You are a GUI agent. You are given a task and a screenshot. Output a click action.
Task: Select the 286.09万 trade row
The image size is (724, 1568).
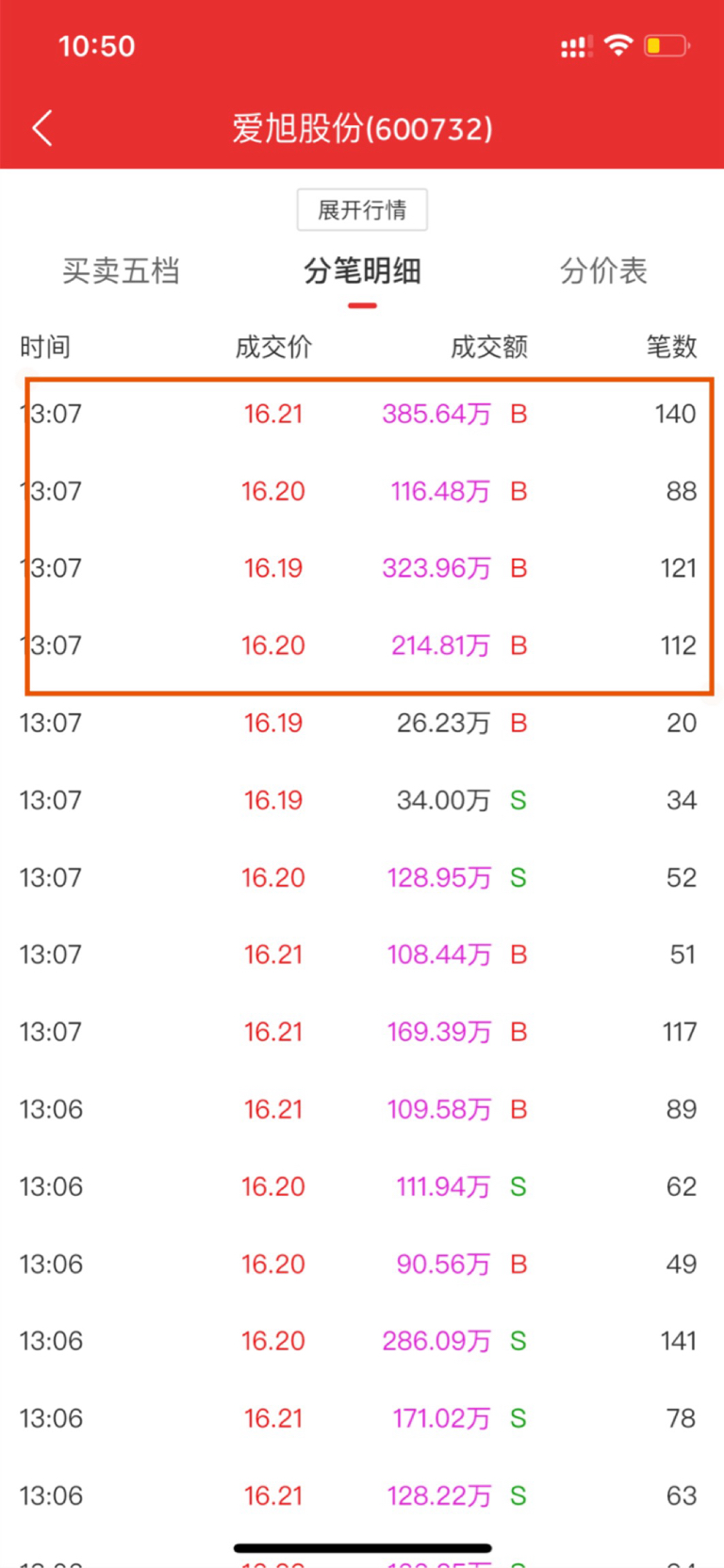point(362,1341)
